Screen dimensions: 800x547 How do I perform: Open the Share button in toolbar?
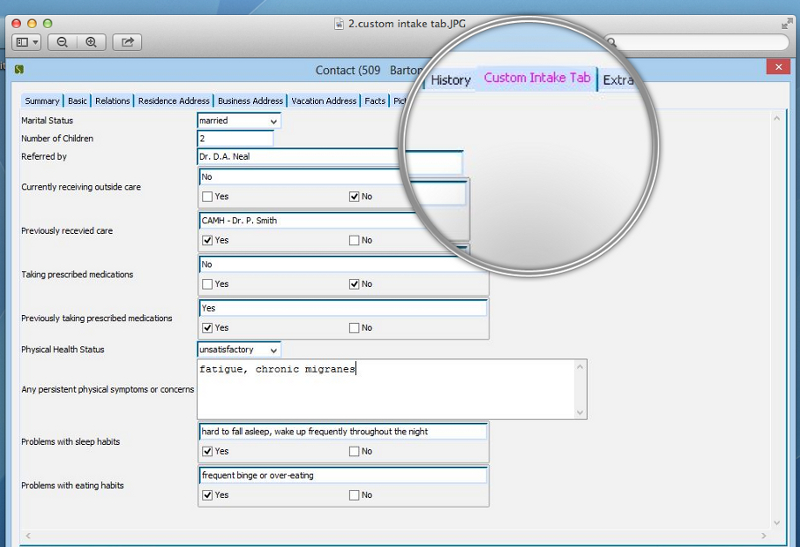(x=127, y=42)
